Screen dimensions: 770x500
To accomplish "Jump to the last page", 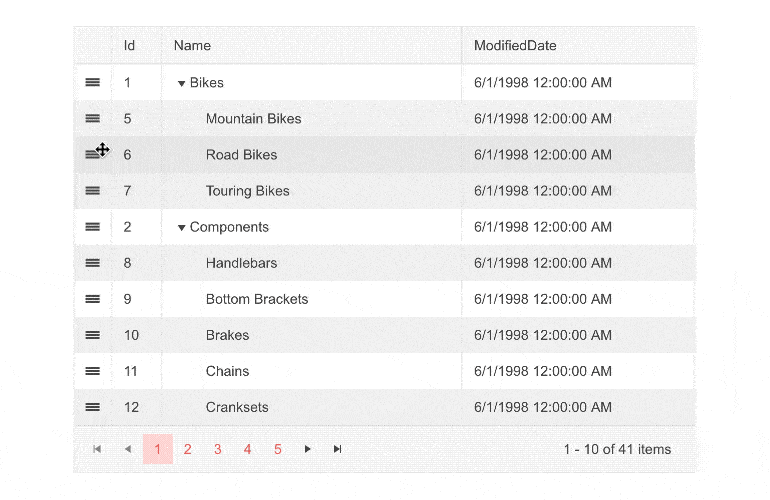I will tap(337, 449).
